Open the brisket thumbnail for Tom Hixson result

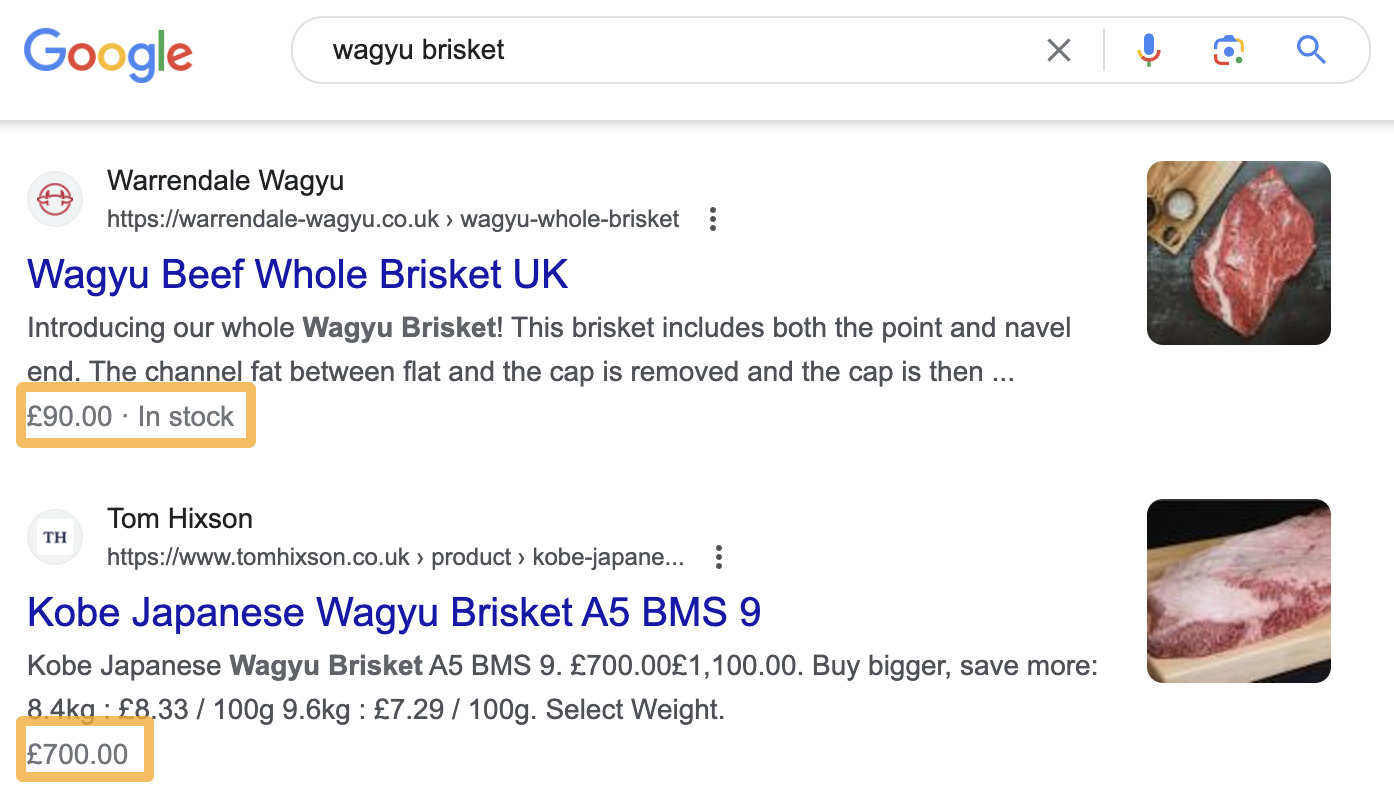[x=1238, y=591]
